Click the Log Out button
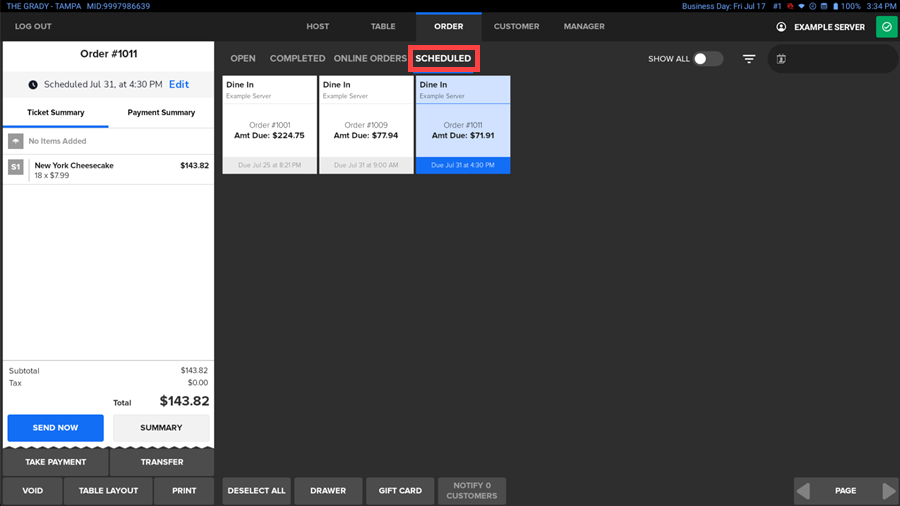 (x=33, y=26)
